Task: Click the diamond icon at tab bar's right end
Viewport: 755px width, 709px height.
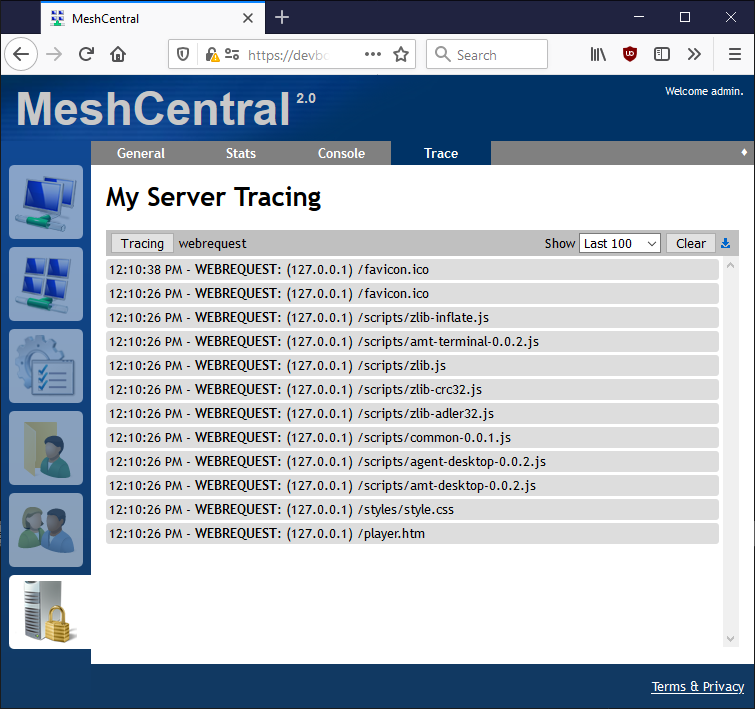Action: pyautogui.click(x=744, y=152)
